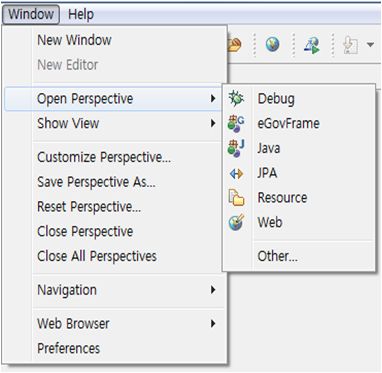This screenshot has height=373, width=382.
Task: Click the globe web browser toolbar icon
Action: click(272, 44)
